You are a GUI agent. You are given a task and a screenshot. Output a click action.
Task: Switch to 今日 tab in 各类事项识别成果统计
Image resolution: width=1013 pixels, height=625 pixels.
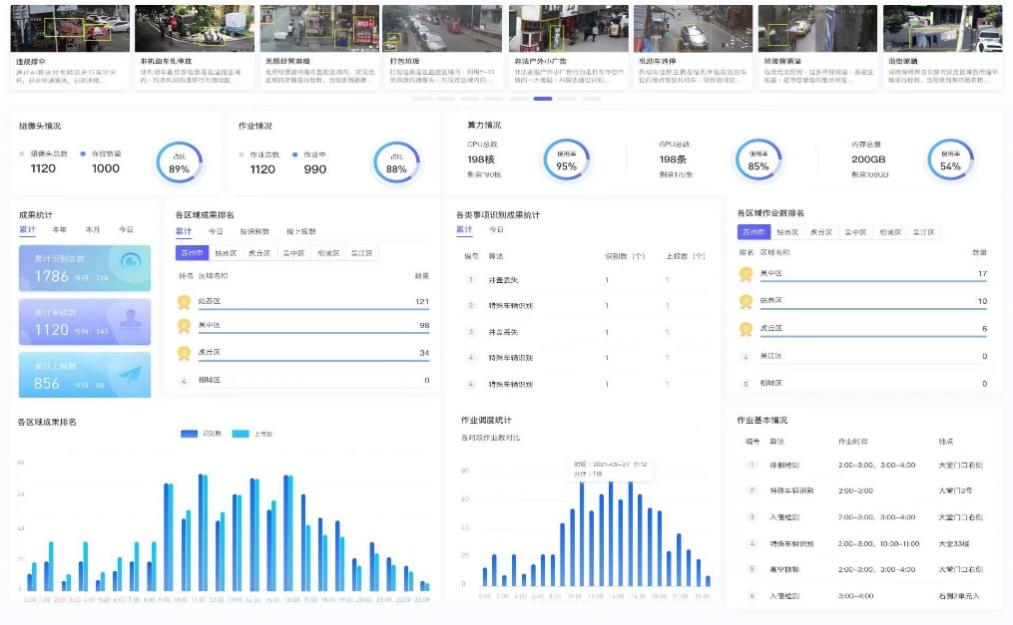tap(496, 230)
